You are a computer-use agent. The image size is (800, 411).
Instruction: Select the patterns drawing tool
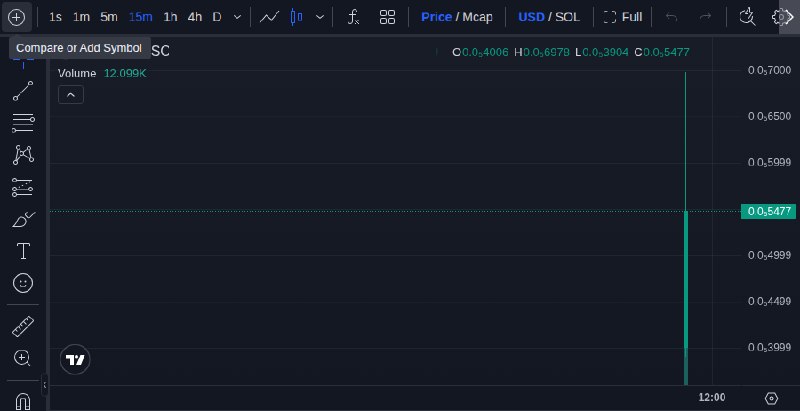[x=23, y=155]
